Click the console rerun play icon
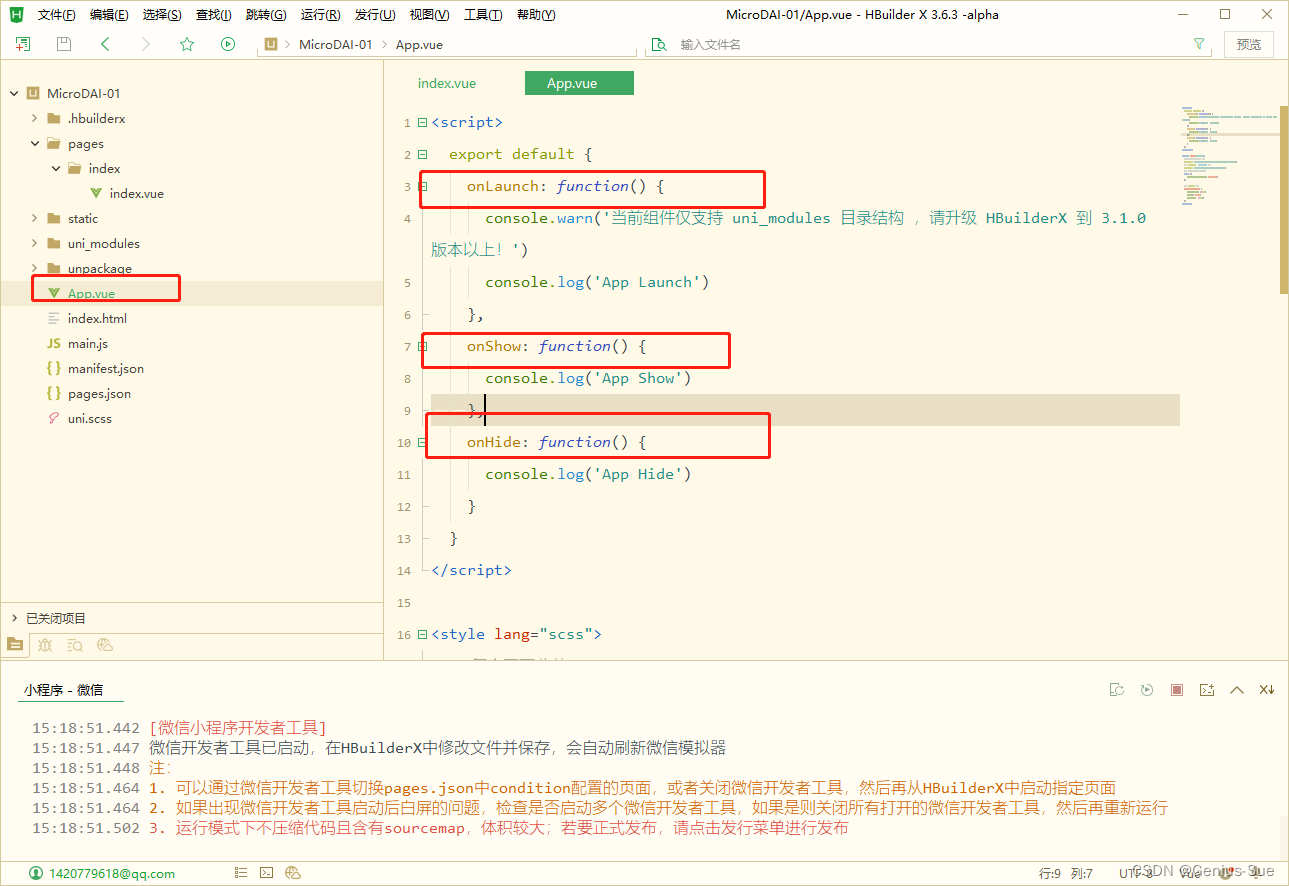Screen dimensions: 1289x886 pos(1147,690)
